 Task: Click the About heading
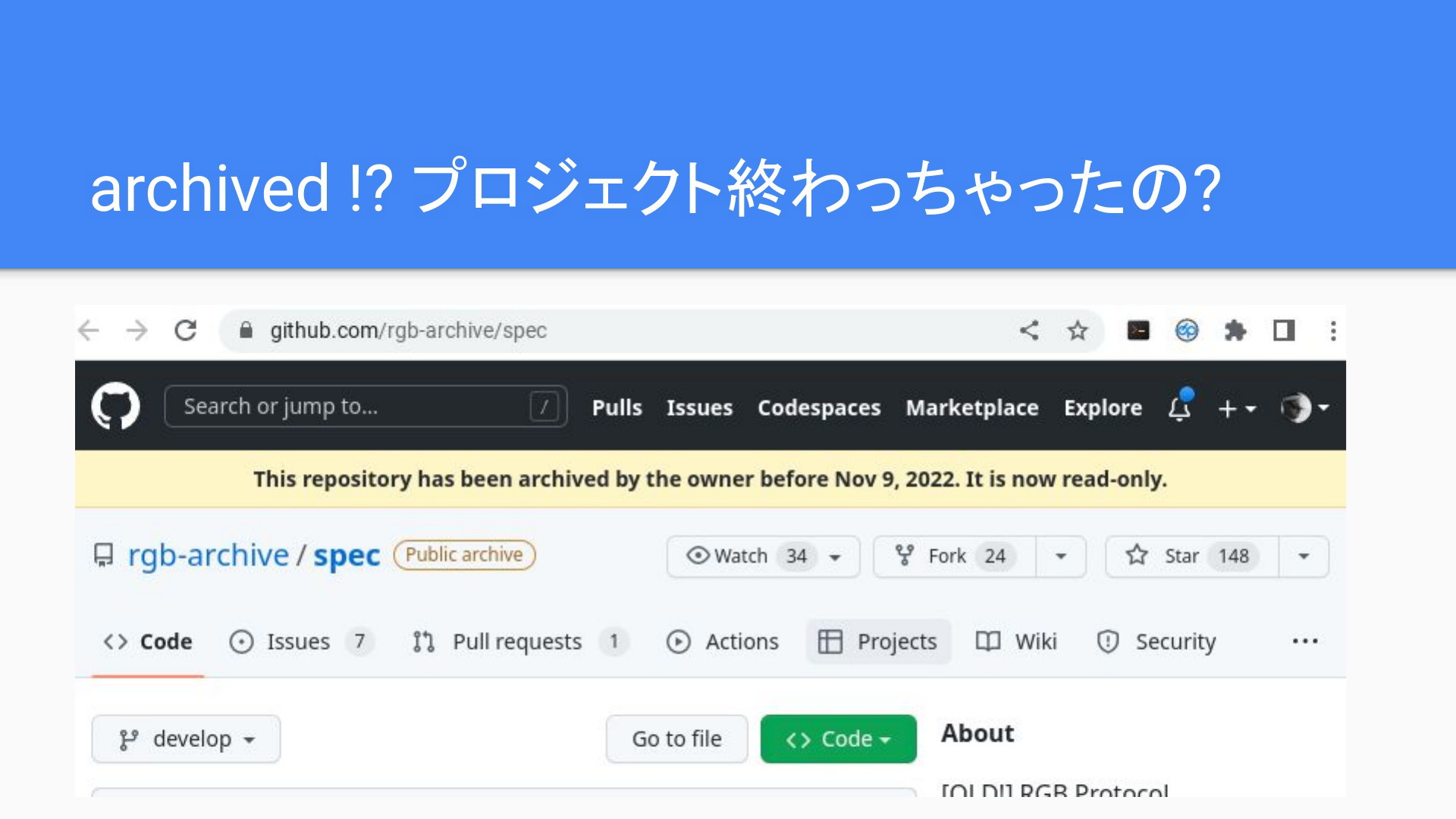tap(977, 733)
